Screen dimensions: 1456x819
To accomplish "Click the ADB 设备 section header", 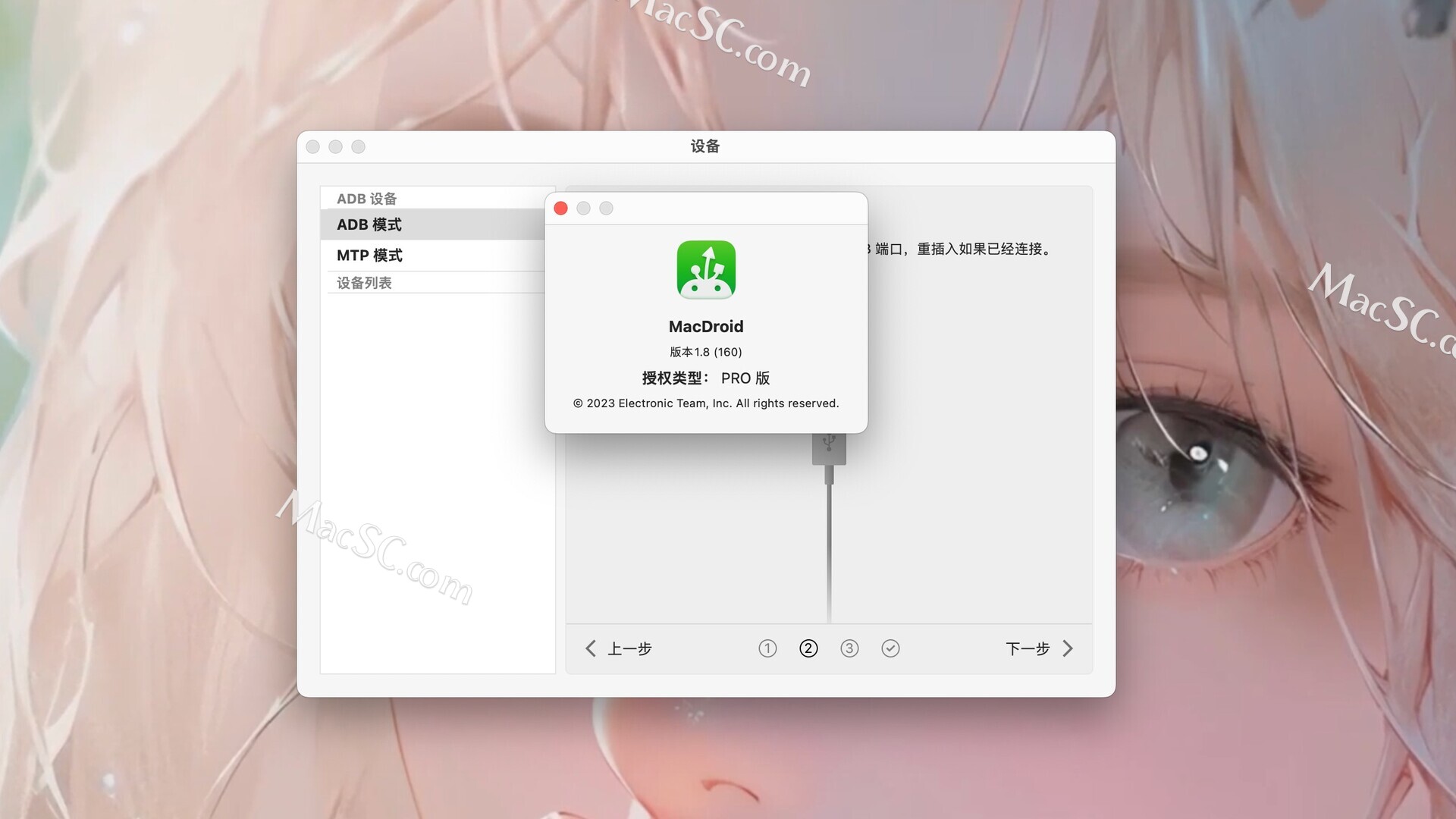I will (366, 199).
